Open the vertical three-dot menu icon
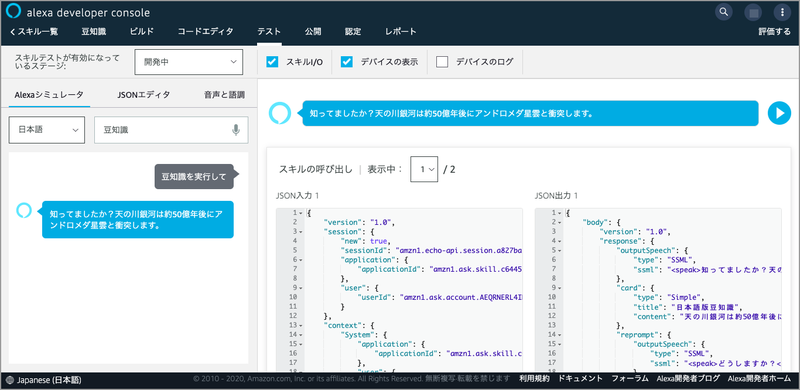Viewport: 800px width, 390px height. pos(782,12)
